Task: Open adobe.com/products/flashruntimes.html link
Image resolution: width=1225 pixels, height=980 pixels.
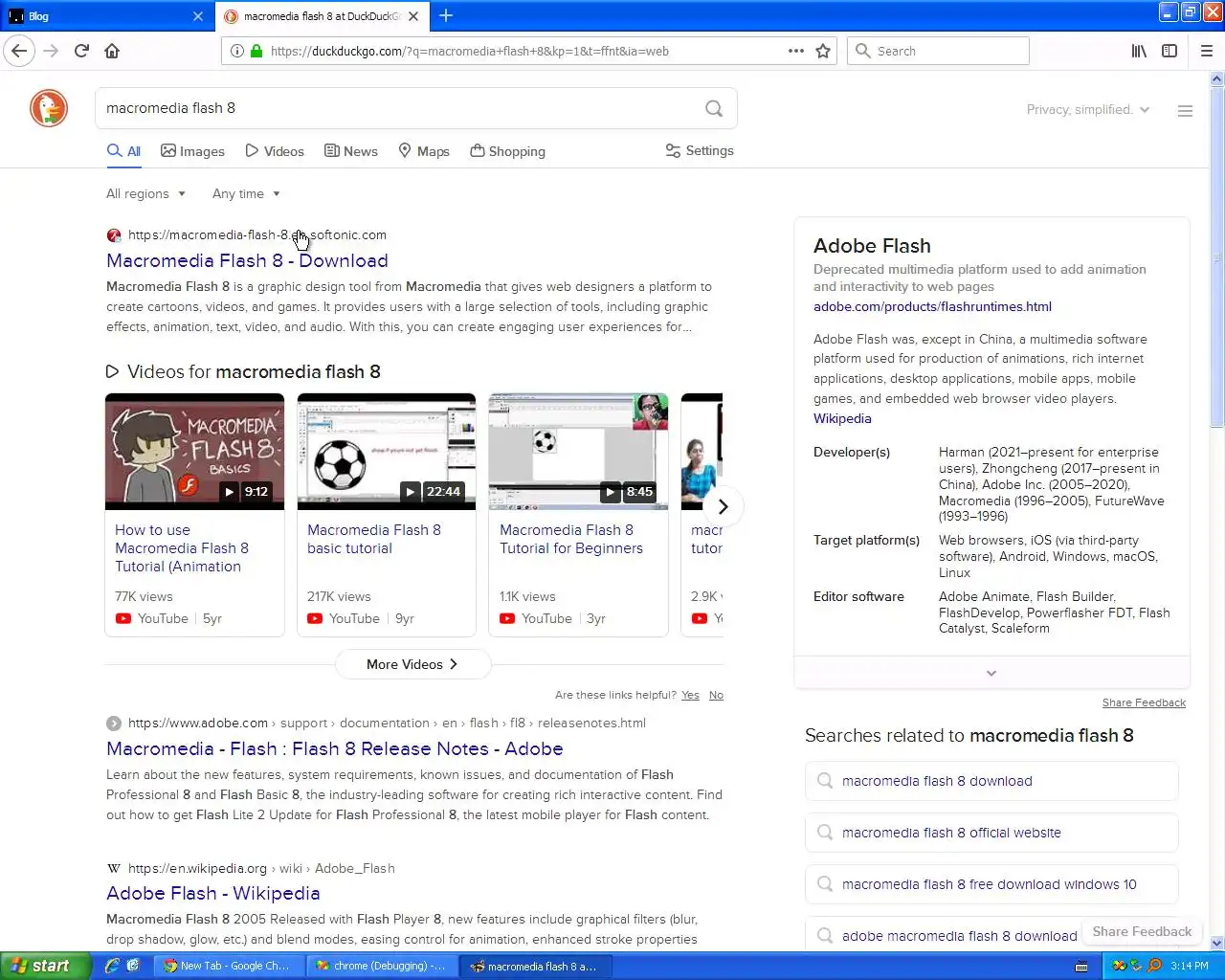Action: 932,306
